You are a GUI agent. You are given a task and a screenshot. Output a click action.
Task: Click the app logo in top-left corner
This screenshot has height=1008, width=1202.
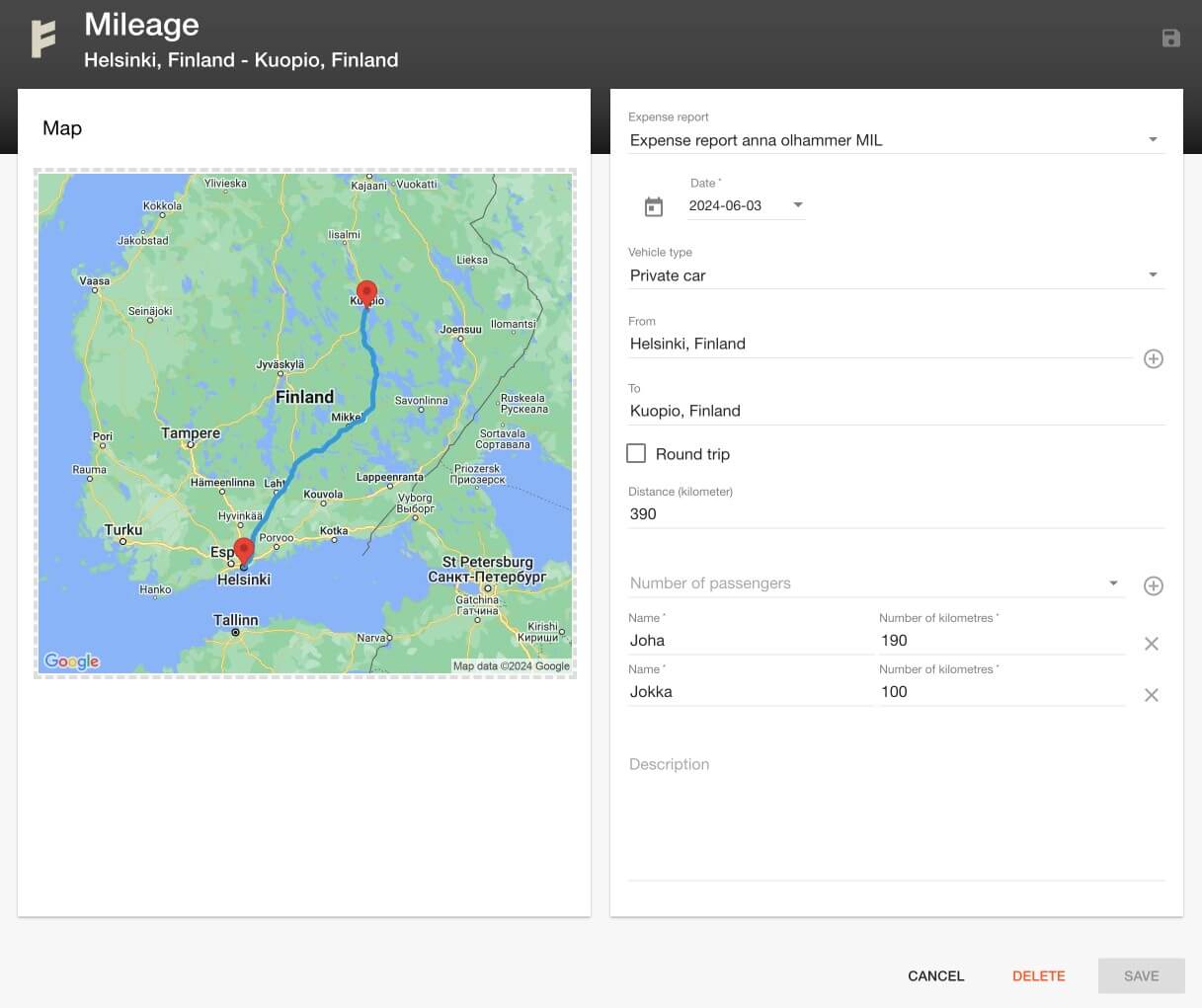(x=42, y=39)
